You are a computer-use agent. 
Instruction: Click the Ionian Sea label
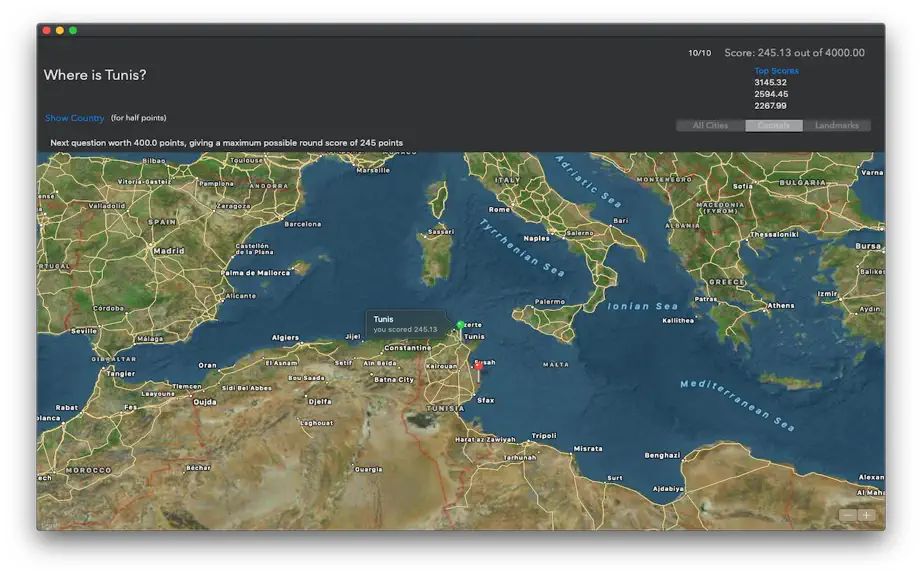coord(642,306)
